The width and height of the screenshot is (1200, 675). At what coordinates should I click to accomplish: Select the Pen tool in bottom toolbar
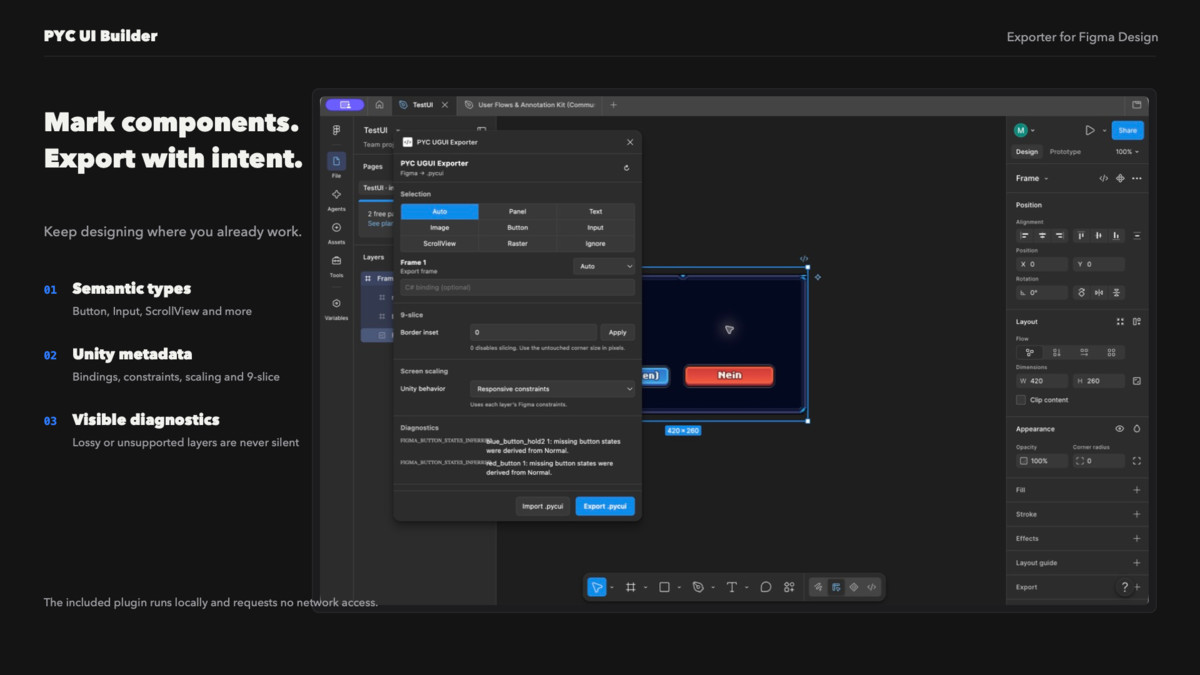click(x=698, y=587)
